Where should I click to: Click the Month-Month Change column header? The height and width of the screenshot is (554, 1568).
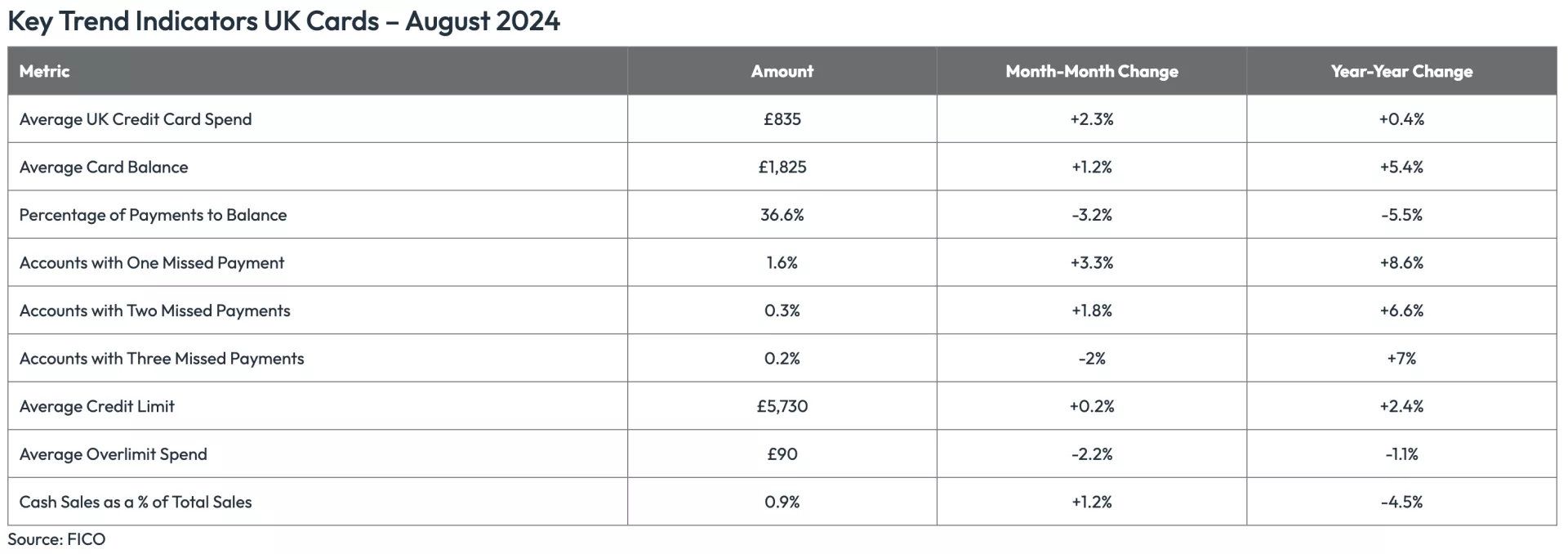[x=1091, y=71]
